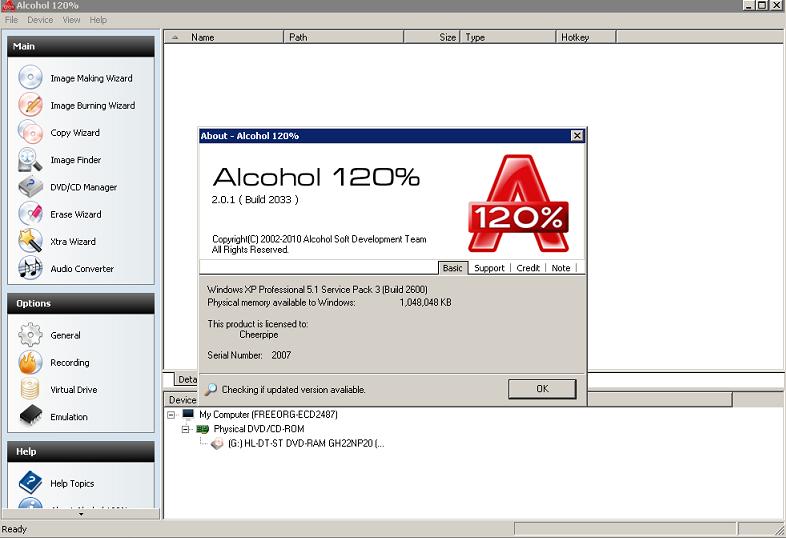The width and height of the screenshot is (786, 538).
Task: Open Xtra Wizard star icon
Action: (x=30, y=241)
